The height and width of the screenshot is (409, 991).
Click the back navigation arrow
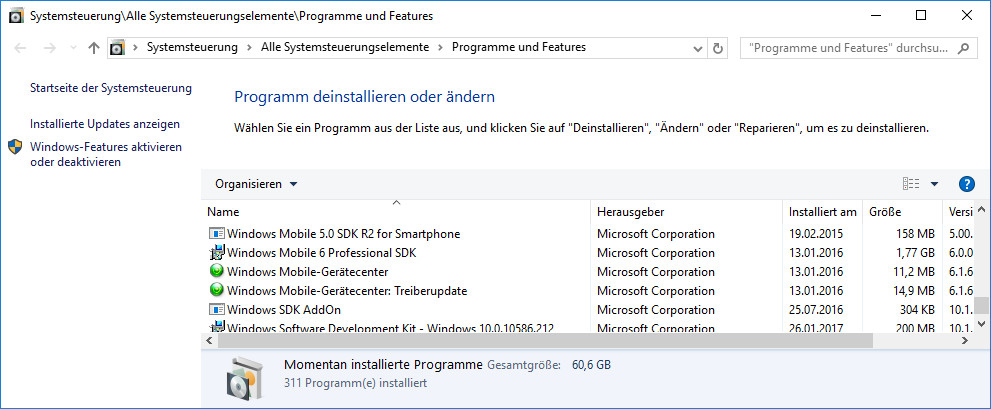[22, 48]
